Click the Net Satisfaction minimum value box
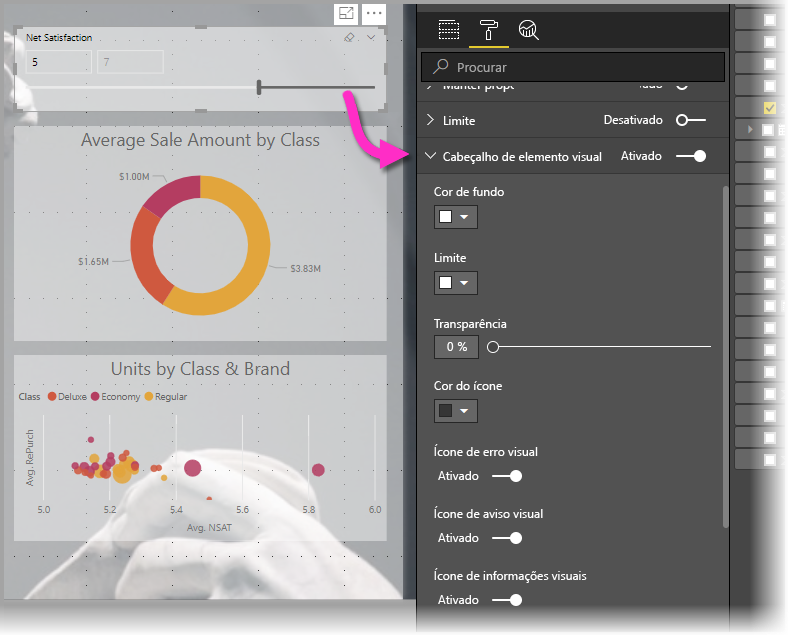The height and width of the screenshot is (636, 789). (59, 62)
